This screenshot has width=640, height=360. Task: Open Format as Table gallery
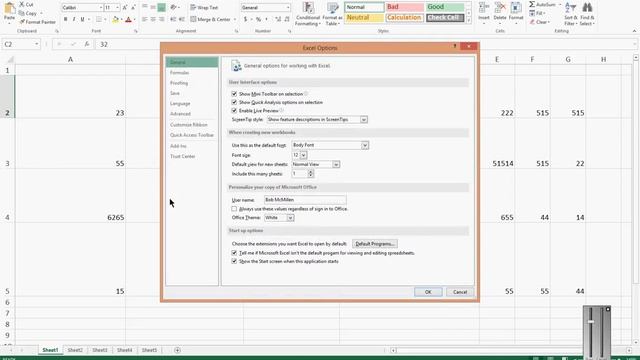point(332,13)
